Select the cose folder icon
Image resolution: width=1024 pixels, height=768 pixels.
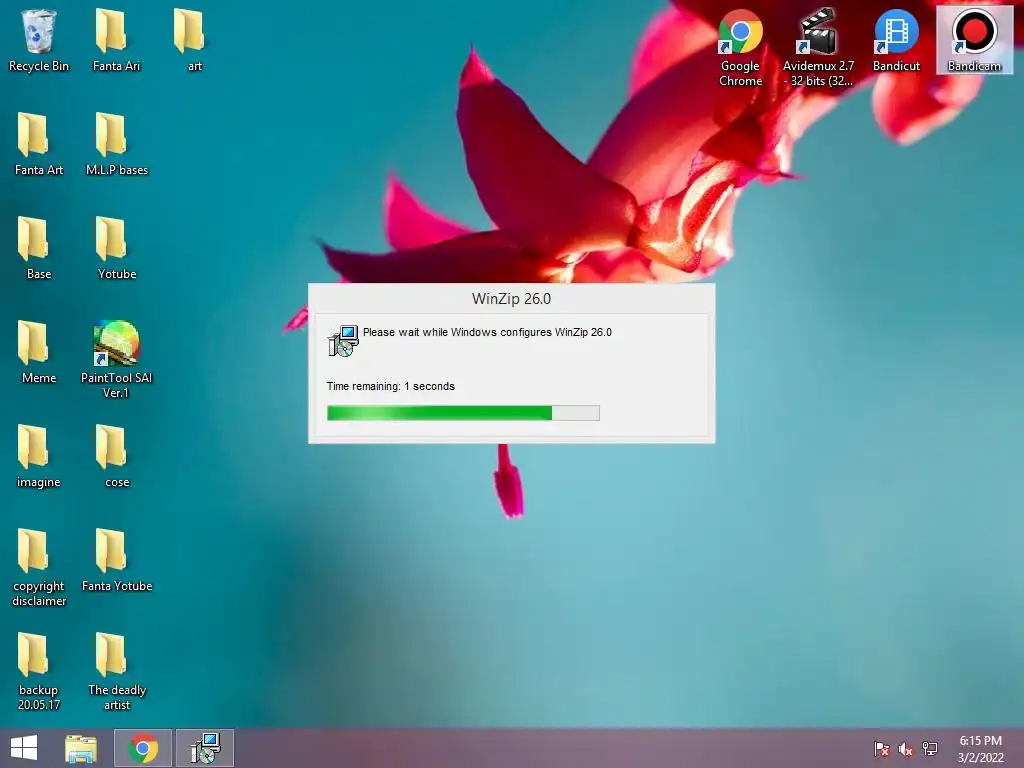(117, 456)
